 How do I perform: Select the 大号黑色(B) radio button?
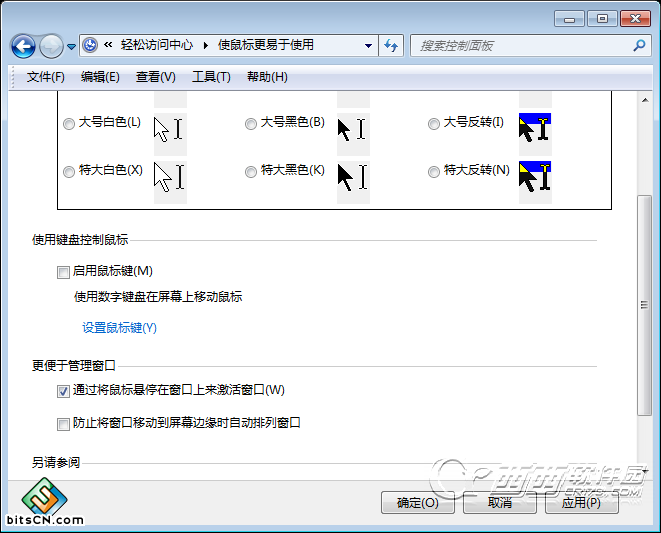click(x=251, y=124)
